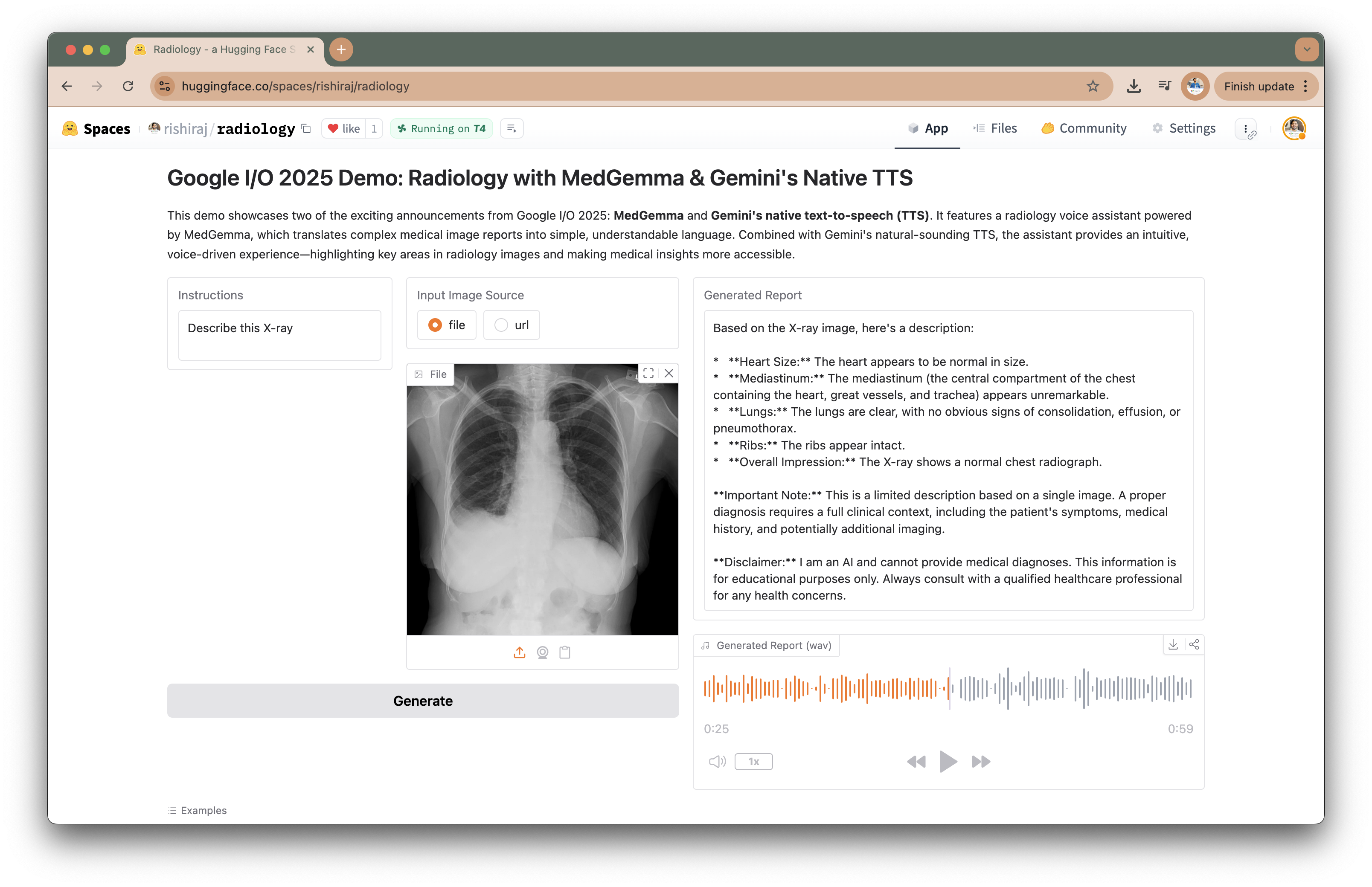Image resolution: width=1372 pixels, height=887 pixels.
Task: Share the generated report audio
Action: pyautogui.click(x=1194, y=645)
